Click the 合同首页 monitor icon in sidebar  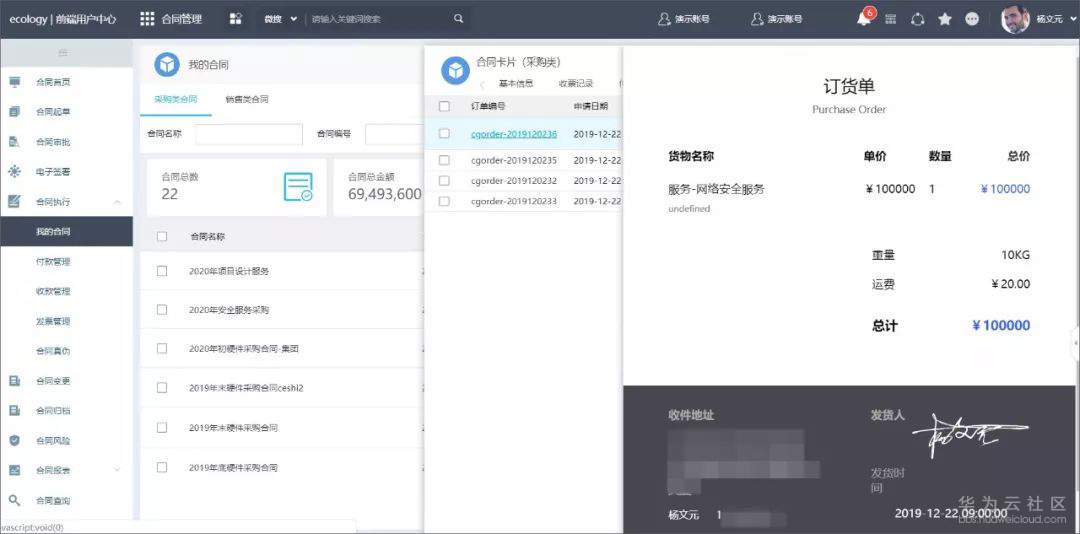pos(14,82)
